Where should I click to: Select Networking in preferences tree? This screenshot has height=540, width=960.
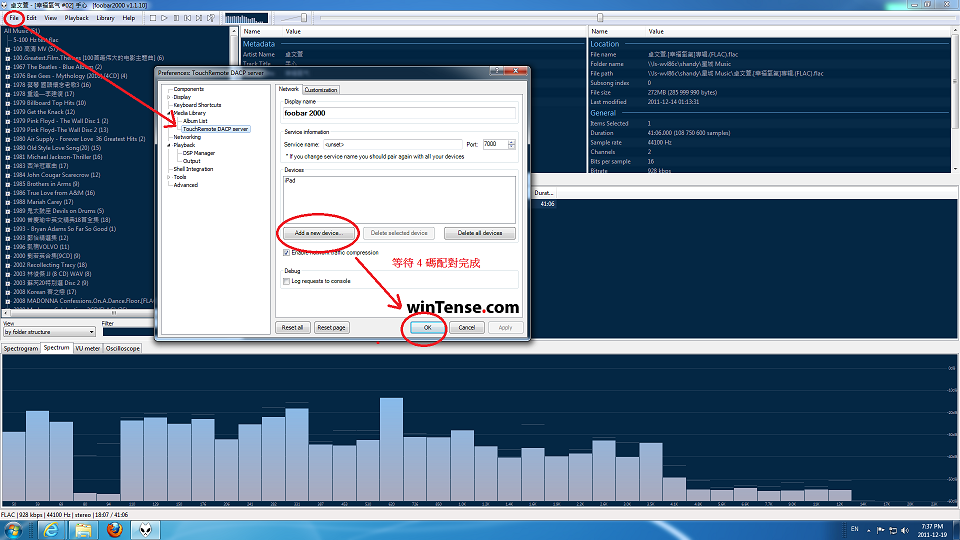[187, 137]
